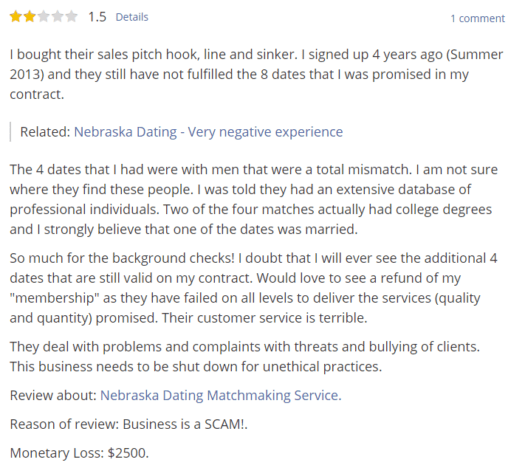Open the 1 comment link
The height and width of the screenshot is (468, 525).
[x=477, y=18]
